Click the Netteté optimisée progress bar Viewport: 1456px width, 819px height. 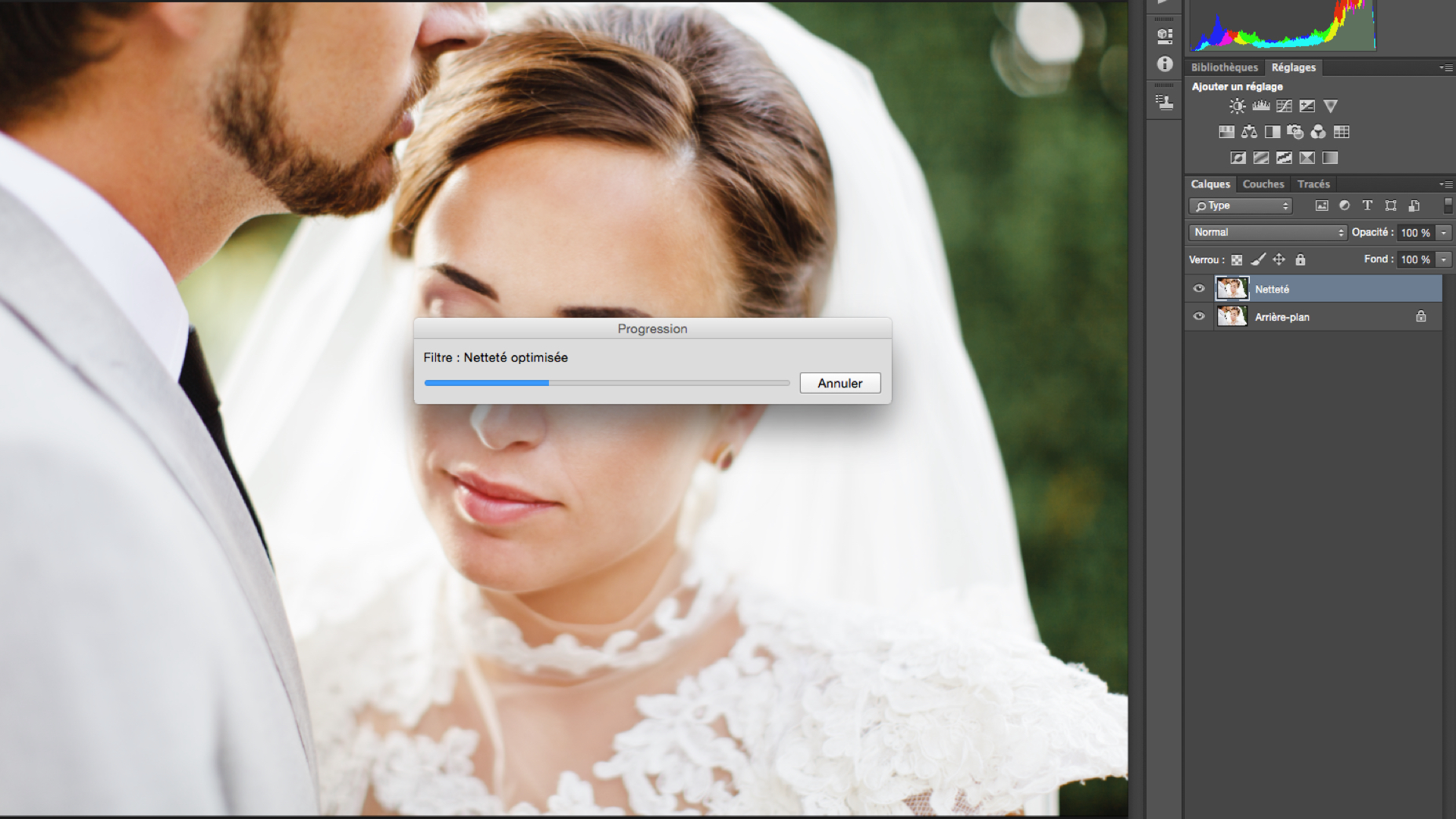click(x=607, y=383)
